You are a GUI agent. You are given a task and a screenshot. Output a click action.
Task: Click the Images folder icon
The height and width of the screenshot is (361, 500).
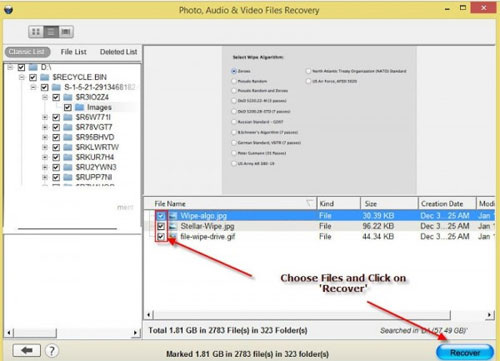pos(79,107)
